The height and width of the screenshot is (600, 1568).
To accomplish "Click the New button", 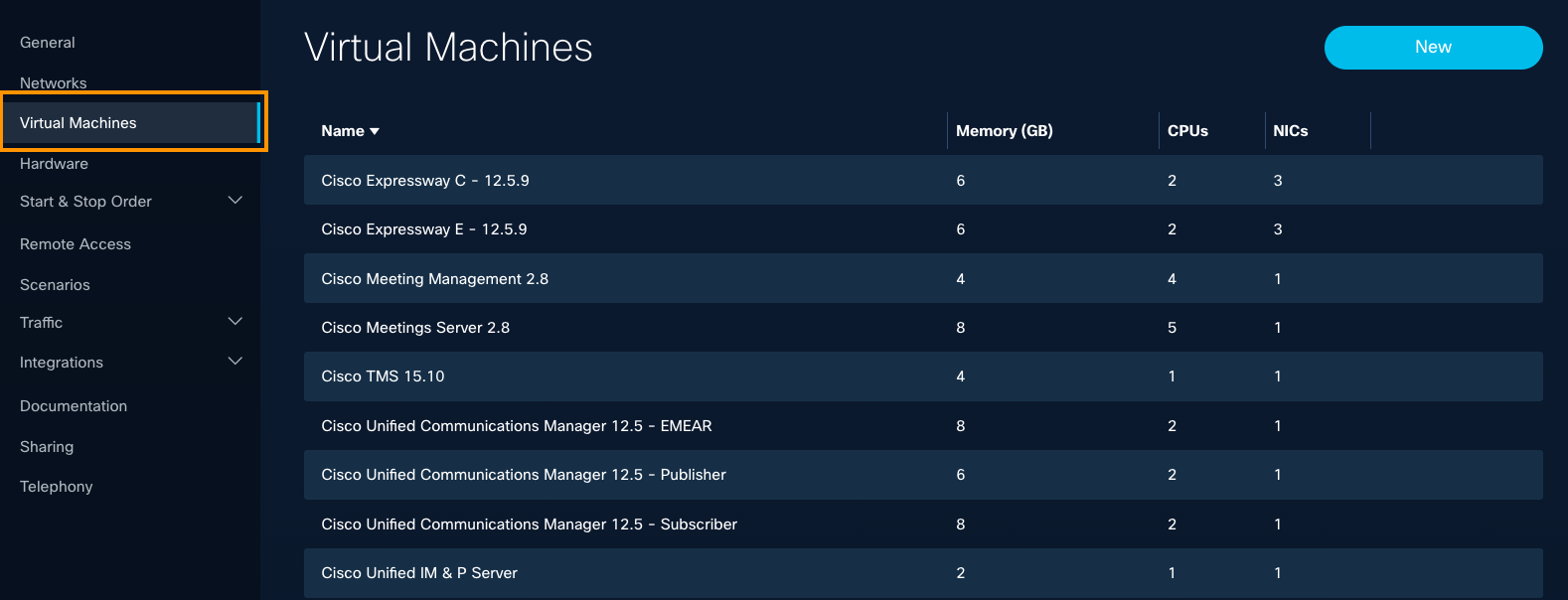I will [1433, 48].
